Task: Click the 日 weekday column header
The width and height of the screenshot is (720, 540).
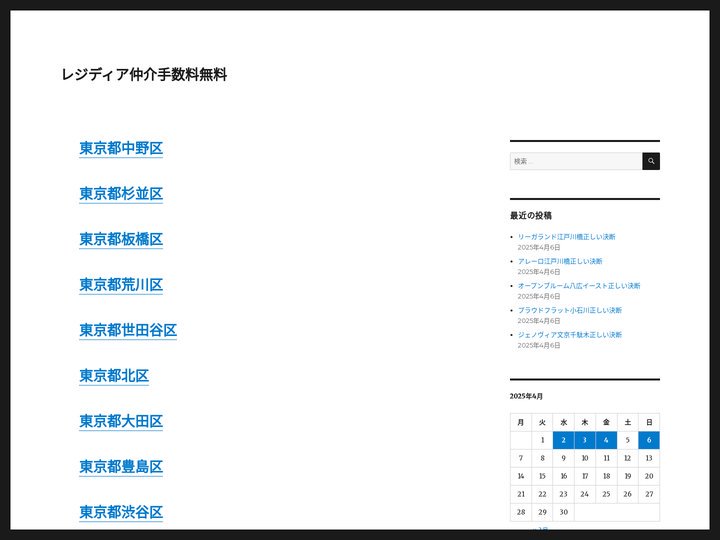Action: [x=649, y=422]
